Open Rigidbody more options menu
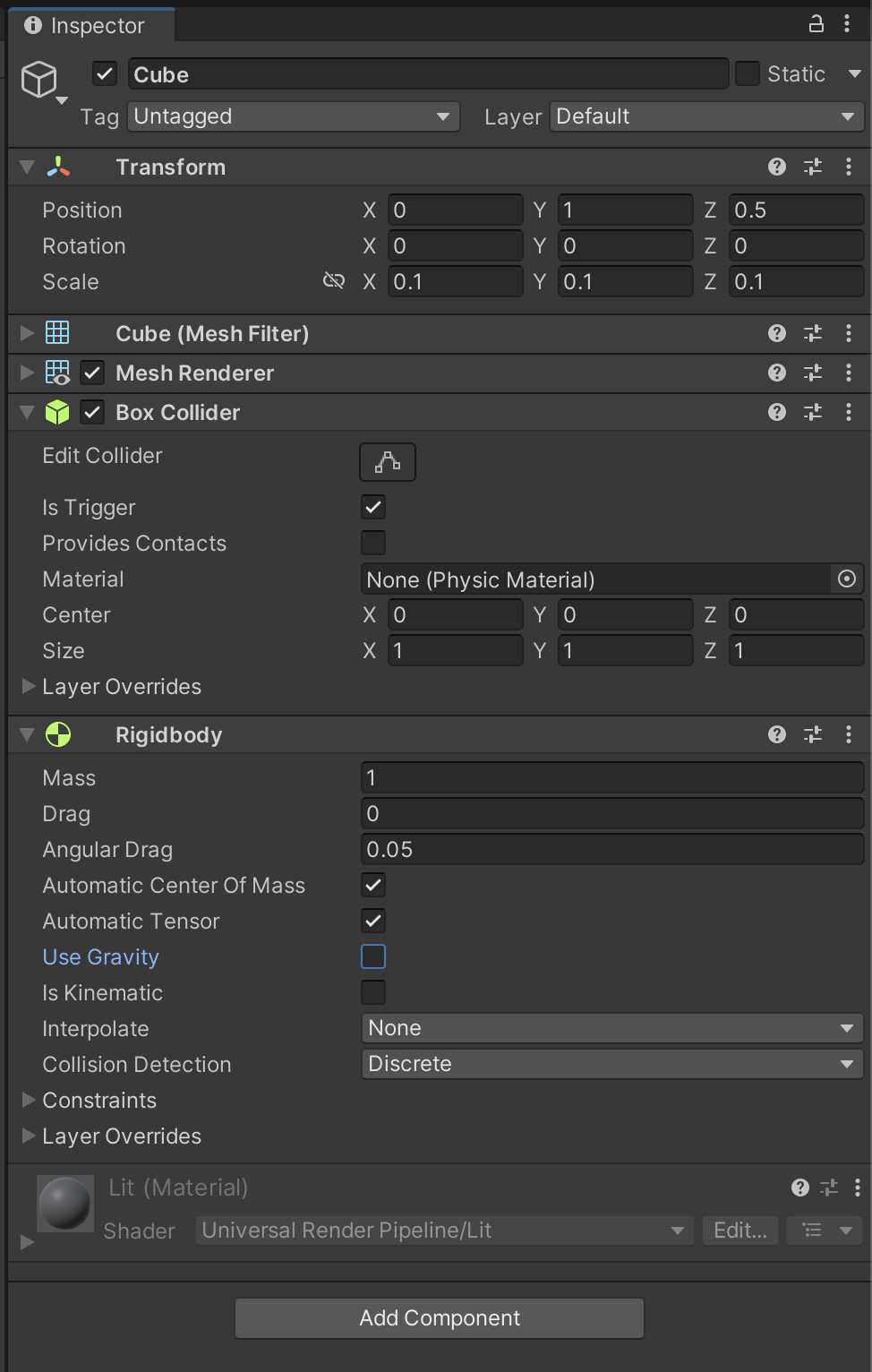 click(x=849, y=734)
